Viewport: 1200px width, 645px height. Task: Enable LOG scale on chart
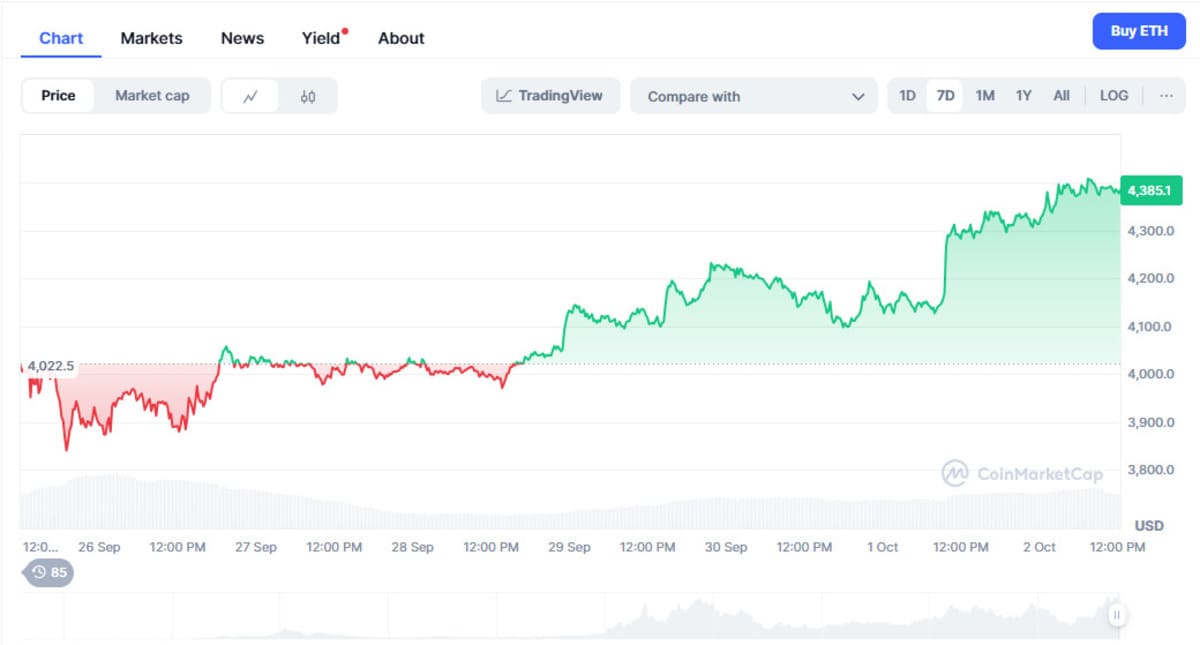point(1113,96)
